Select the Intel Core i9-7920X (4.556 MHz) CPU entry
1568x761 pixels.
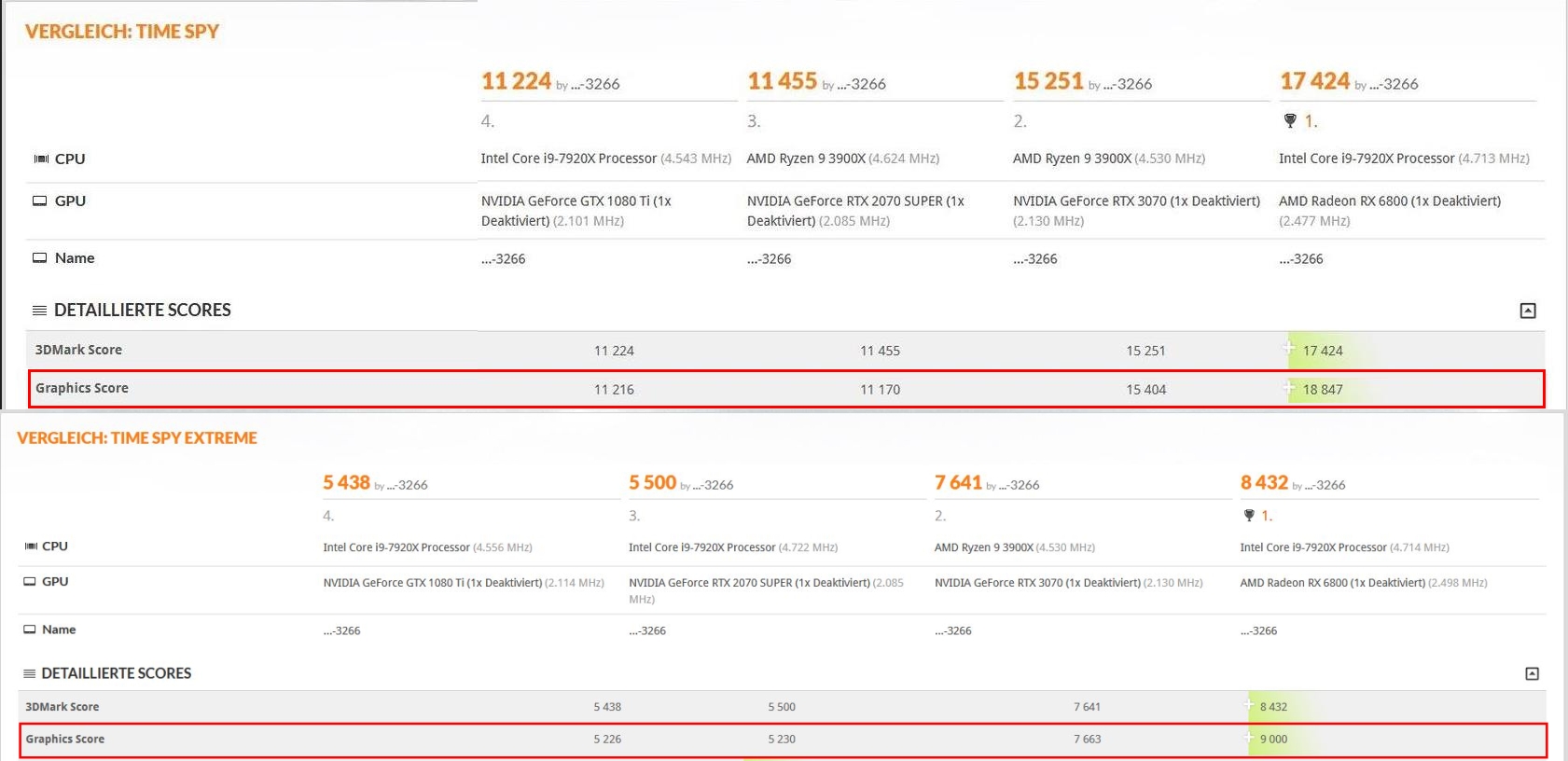point(427,547)
